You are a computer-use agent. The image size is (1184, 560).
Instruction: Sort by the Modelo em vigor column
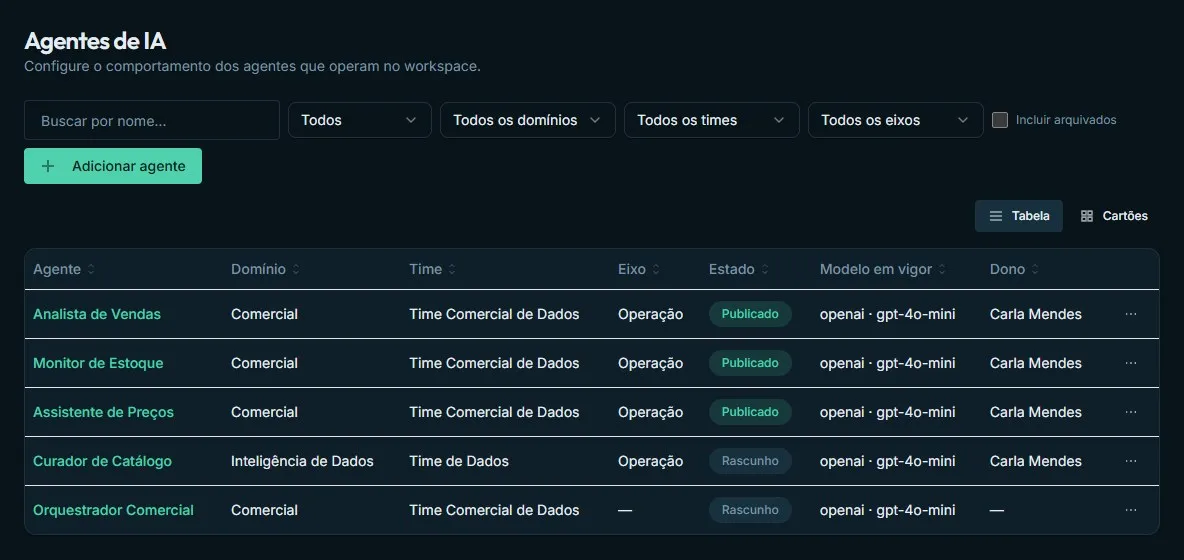(883, 269)
